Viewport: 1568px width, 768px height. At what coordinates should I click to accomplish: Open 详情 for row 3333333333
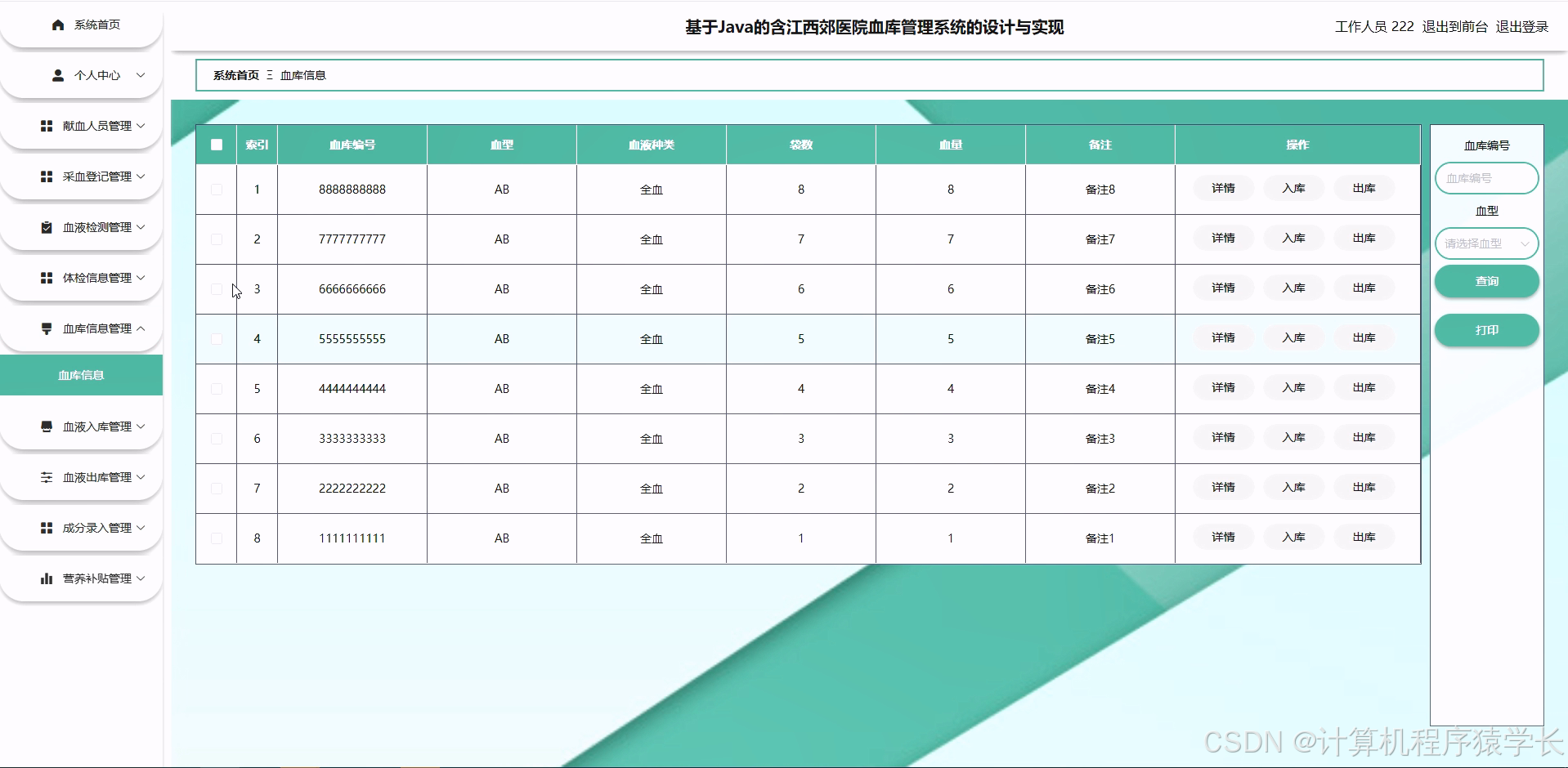click(1223, 438)
